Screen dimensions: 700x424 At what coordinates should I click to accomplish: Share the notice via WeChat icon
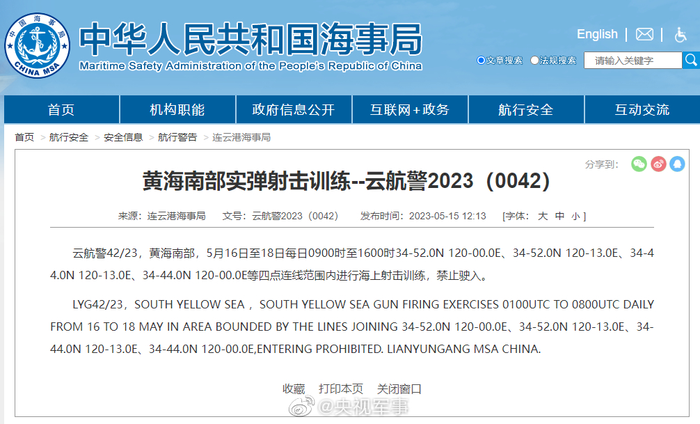639,164
